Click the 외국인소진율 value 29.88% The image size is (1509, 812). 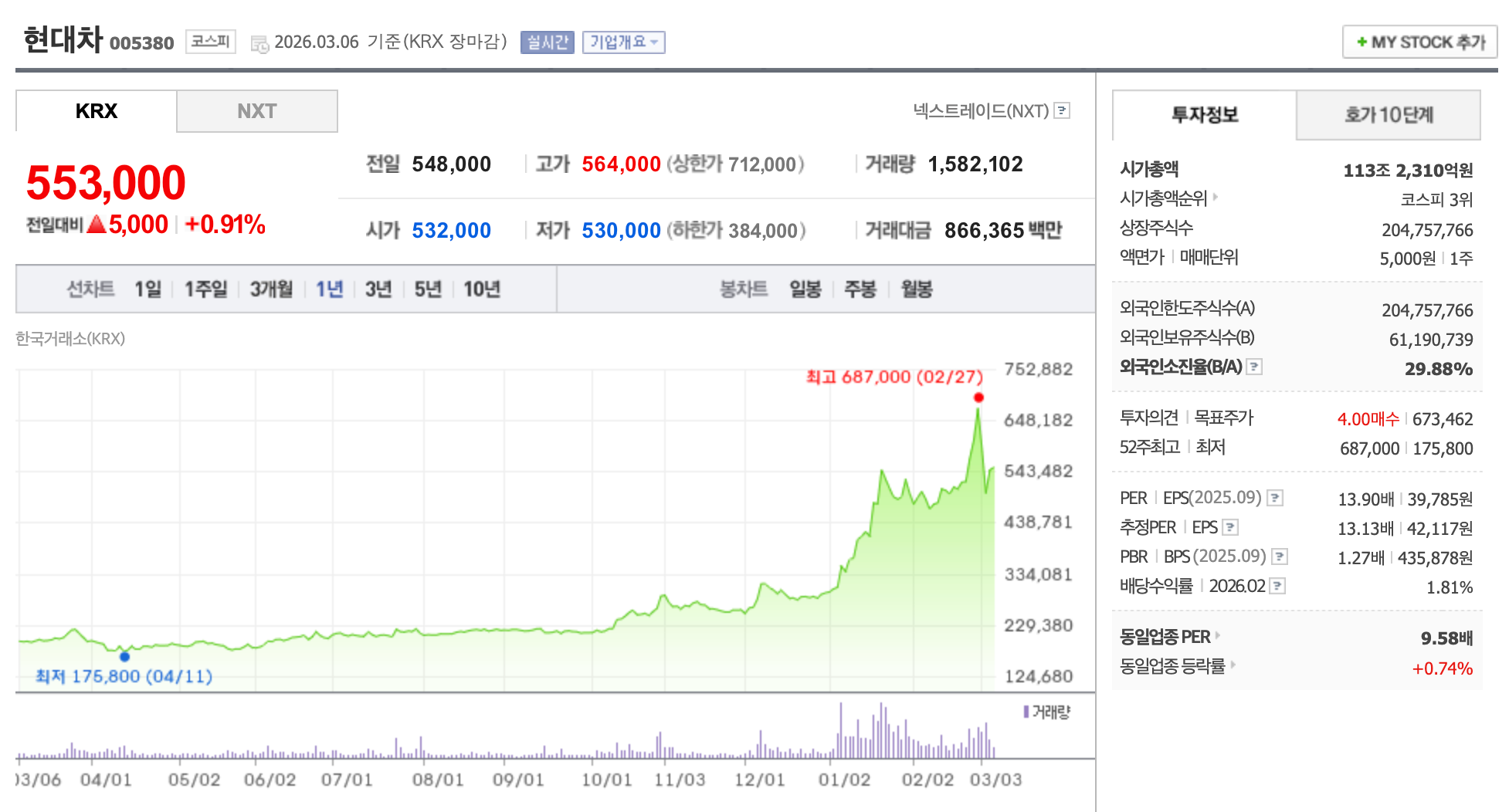(1439, 369)
